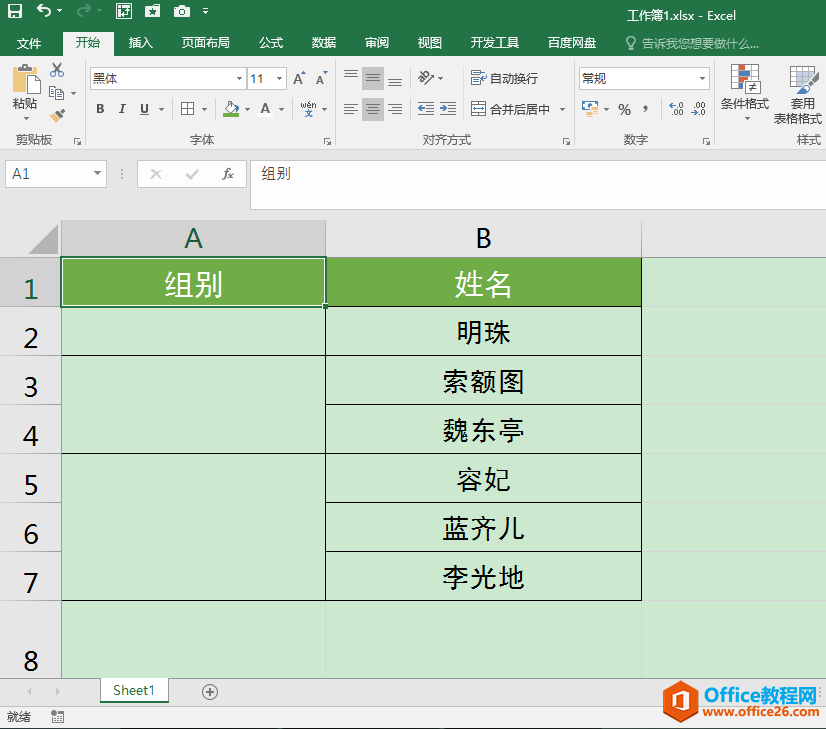
Task: Increase decimal places icon
Action: click(676, 109)
